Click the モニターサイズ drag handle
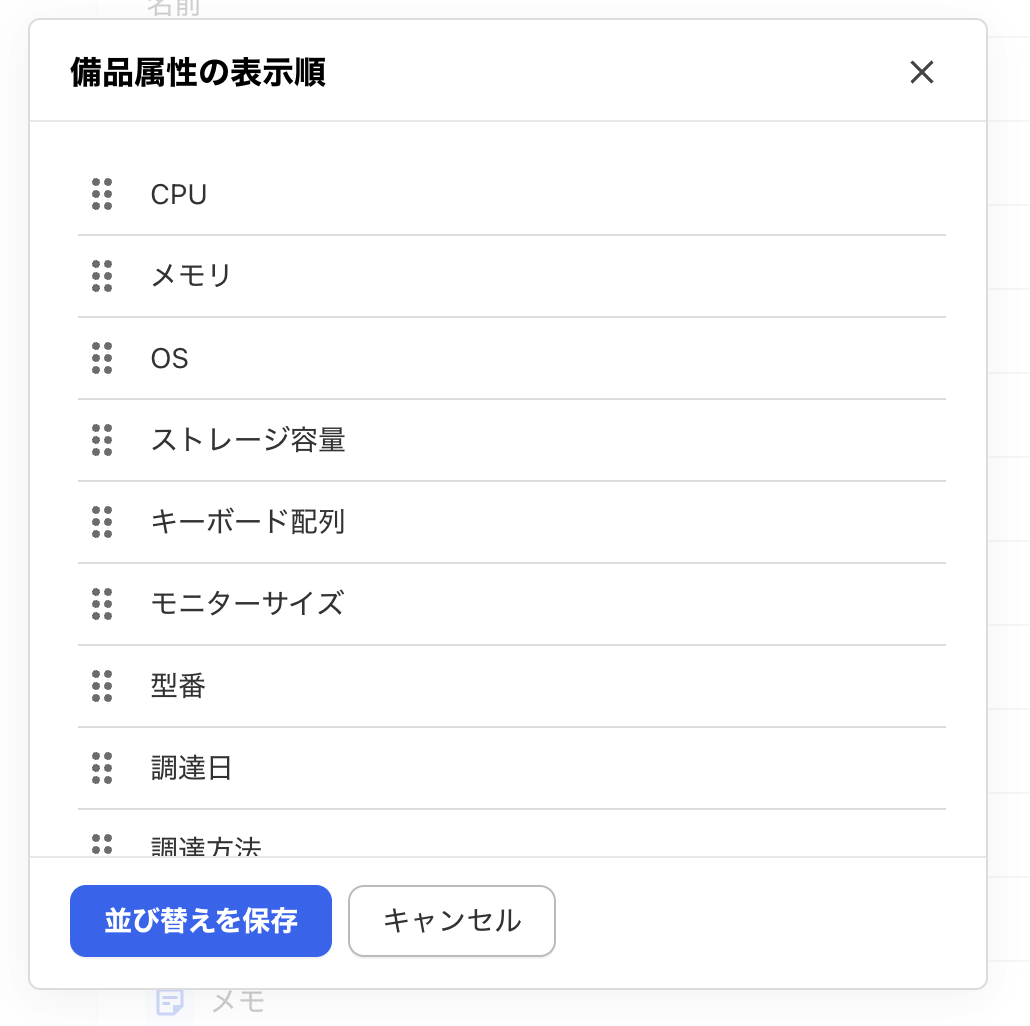Screen dimensions: 1030x1026 point(101,604)
